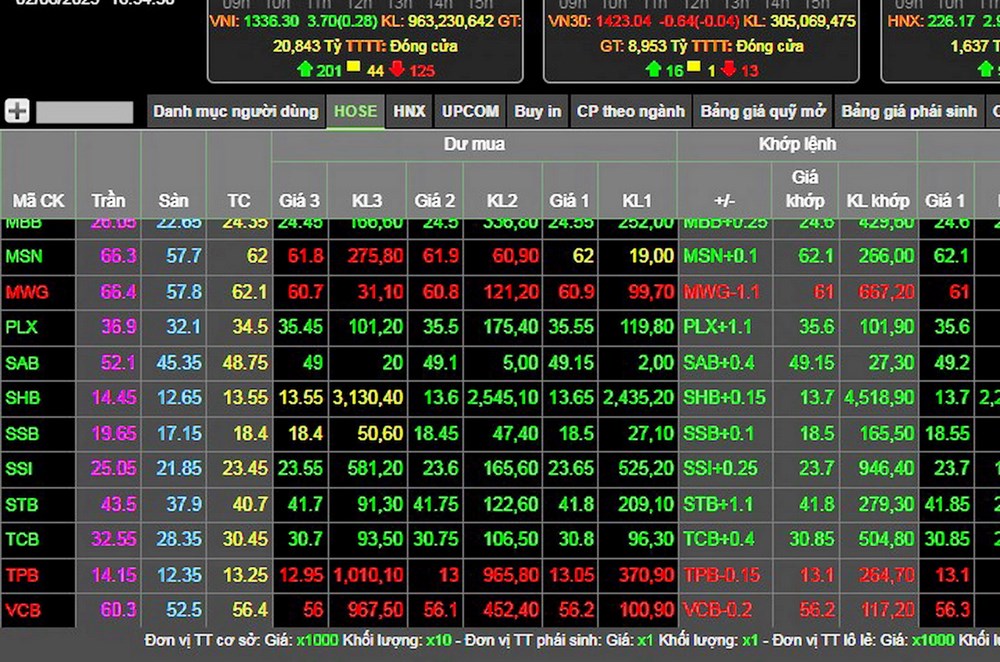Screen dimensions: 1000x662
Task: Open the MSN ticker in Mã CK column
Action: click(24, 256)
